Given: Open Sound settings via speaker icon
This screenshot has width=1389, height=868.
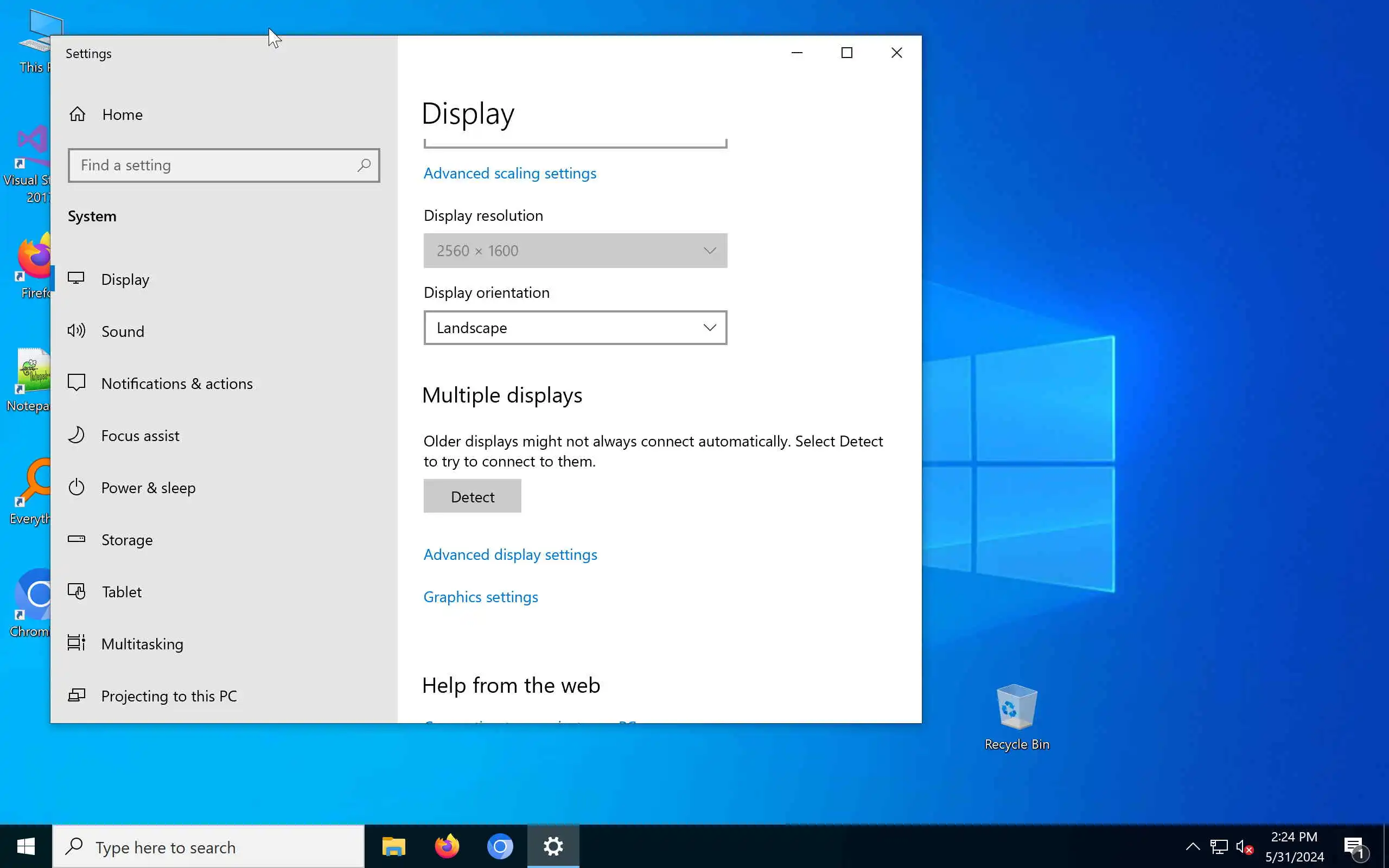Looking at the screenshot, I should click(77, 331).
